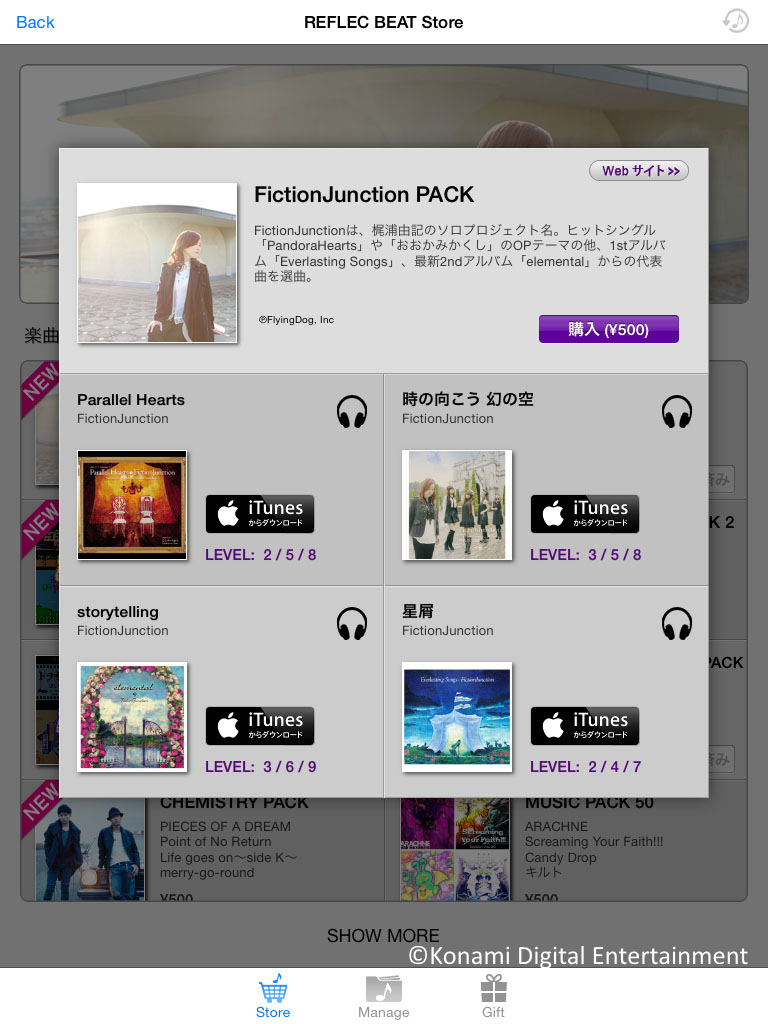Select the Parallel Hearts album artwork

pyautogui.click(x=132, y=505)
